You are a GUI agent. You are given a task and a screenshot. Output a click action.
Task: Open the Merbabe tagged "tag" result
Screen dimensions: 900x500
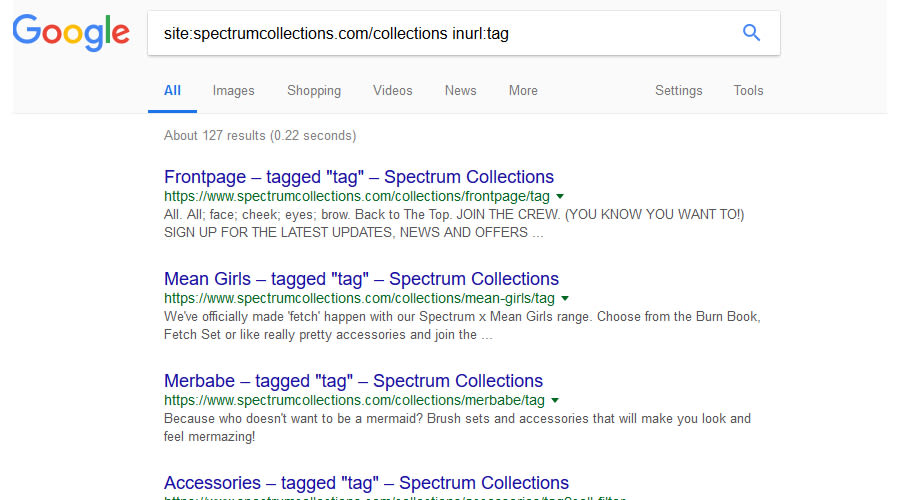pos(353,381)
